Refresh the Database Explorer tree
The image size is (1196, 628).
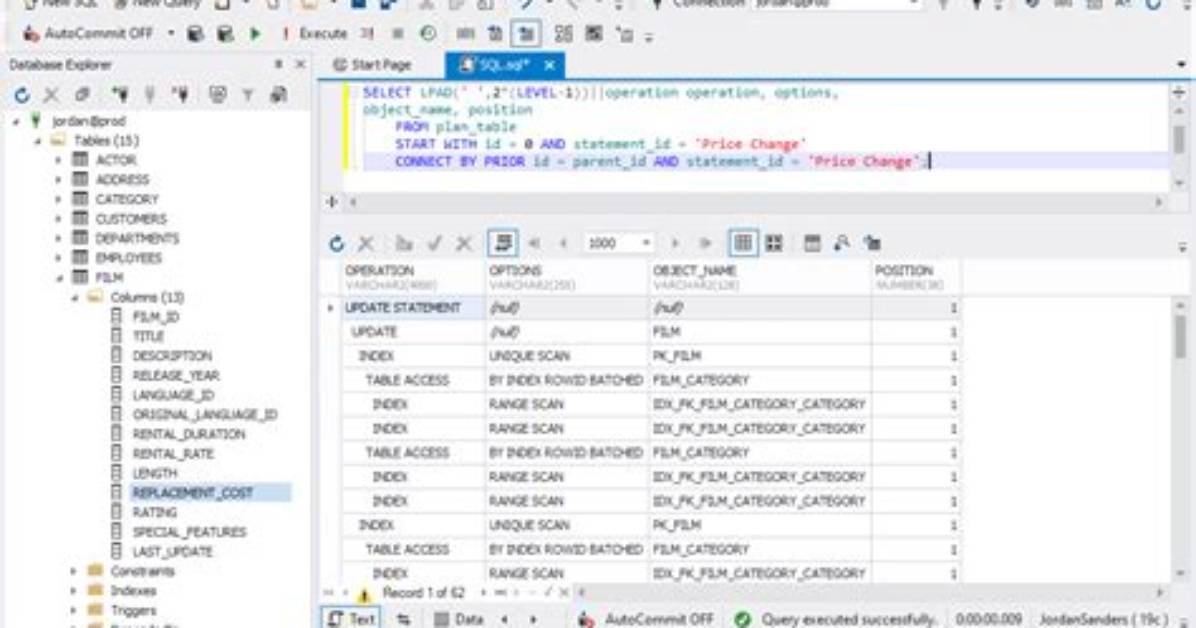coord(22,95)
